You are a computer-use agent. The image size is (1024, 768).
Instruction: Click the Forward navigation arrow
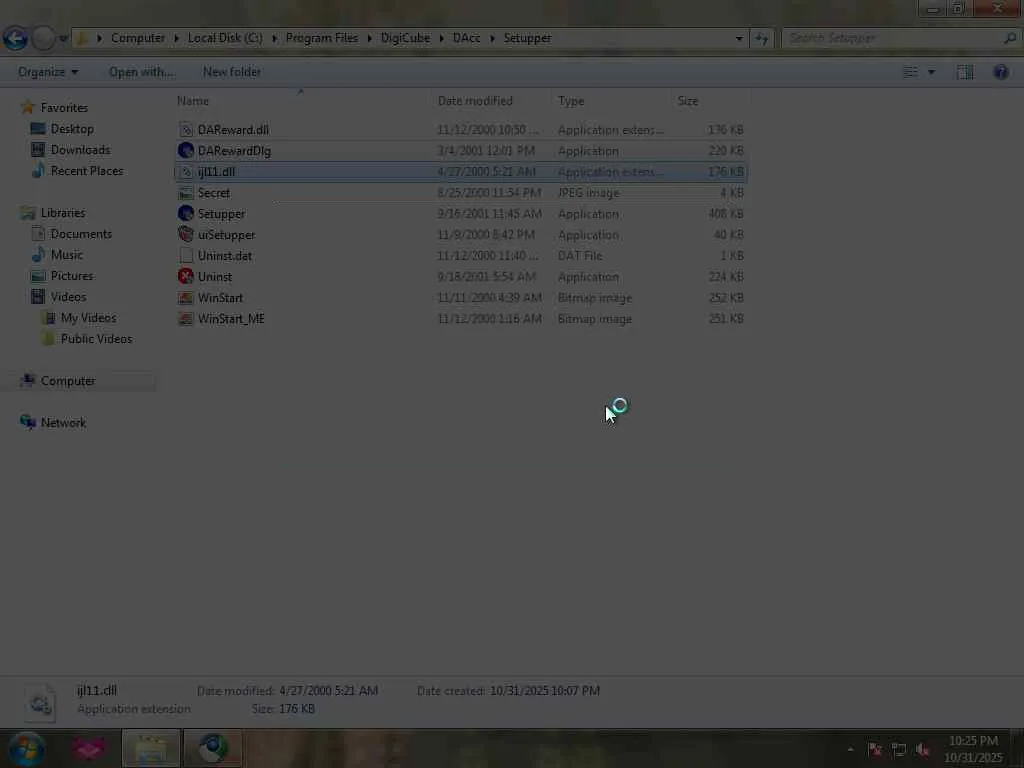pos(43,39)
